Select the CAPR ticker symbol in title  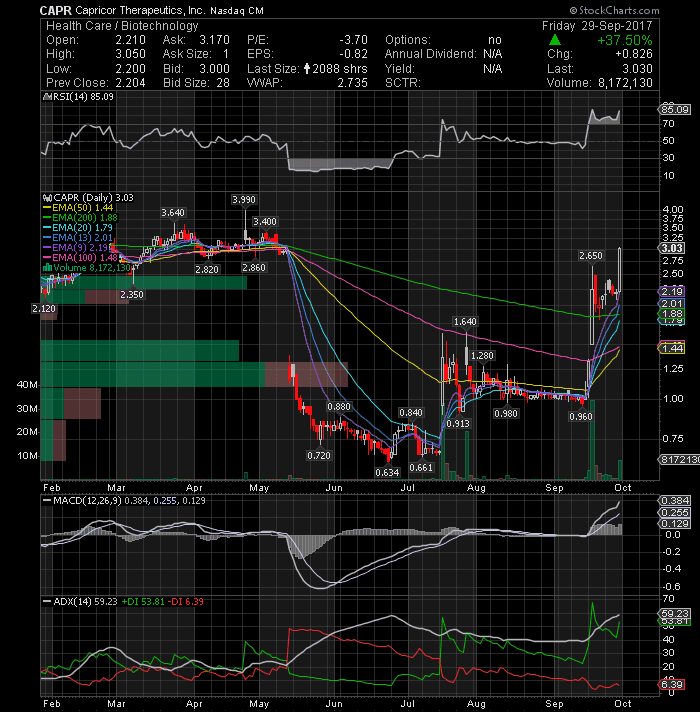click(56, 10)
